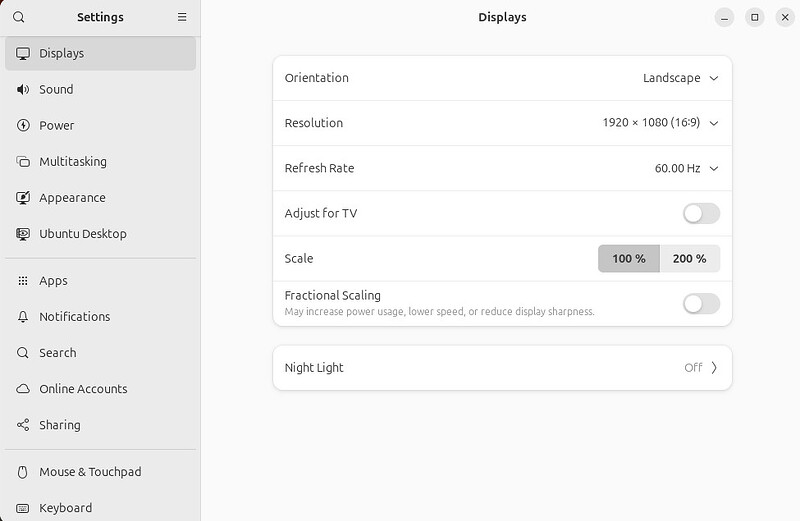The height and width of the screenshot is (521, 800).
Task: Open the Resolution 1920 × 1080 dropdown
Action: [660, 123]
